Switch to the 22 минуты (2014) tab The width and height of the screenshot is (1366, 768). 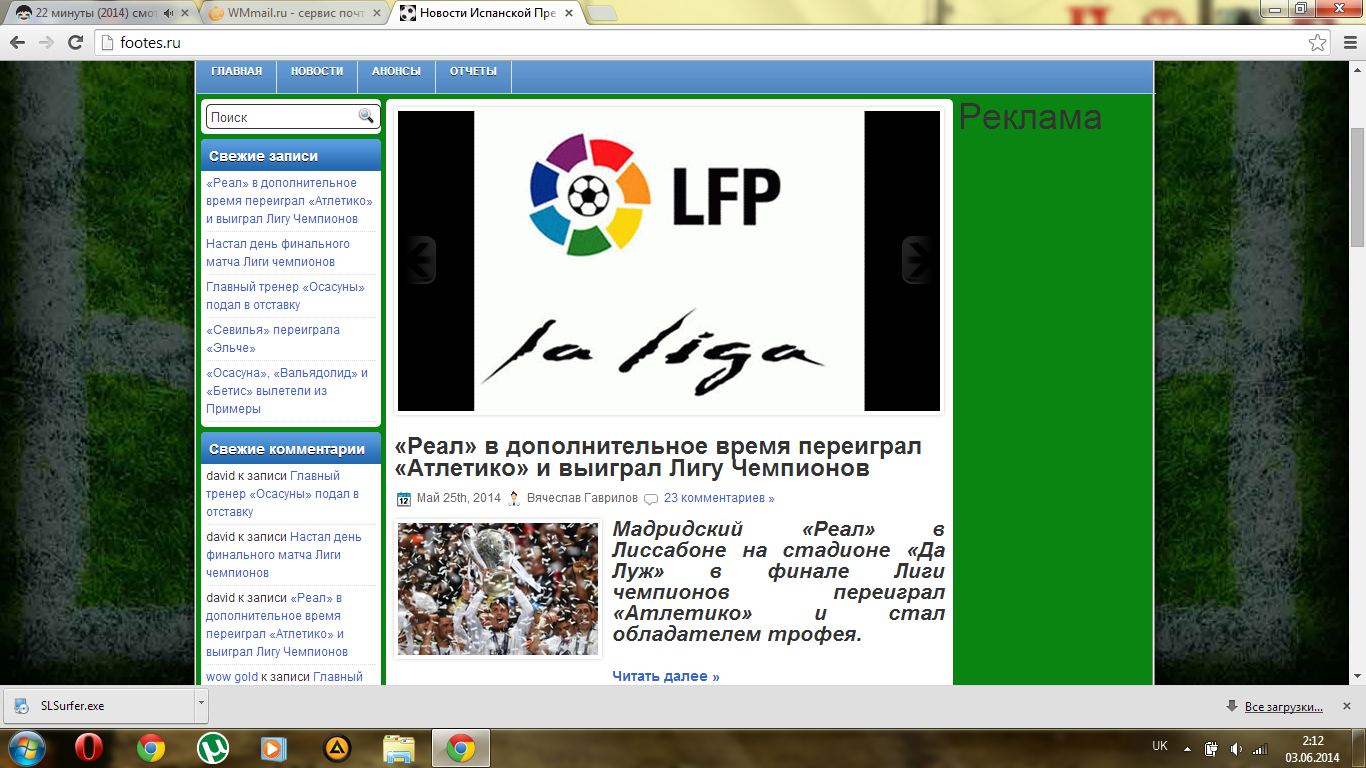[x=97, y=13]
